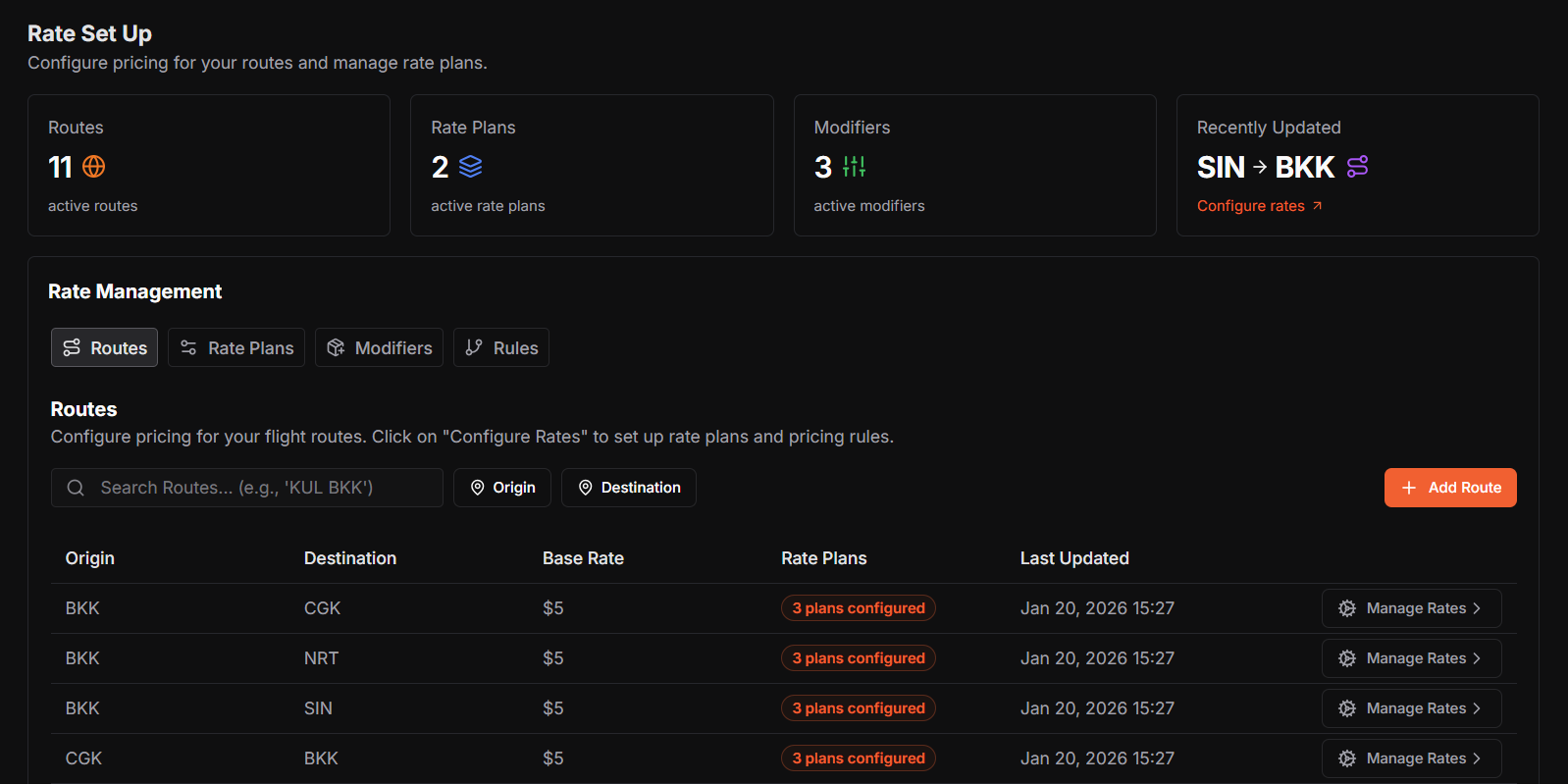Click the CGK destination cell
The image size is (1568, 784).
pos(322,608)
